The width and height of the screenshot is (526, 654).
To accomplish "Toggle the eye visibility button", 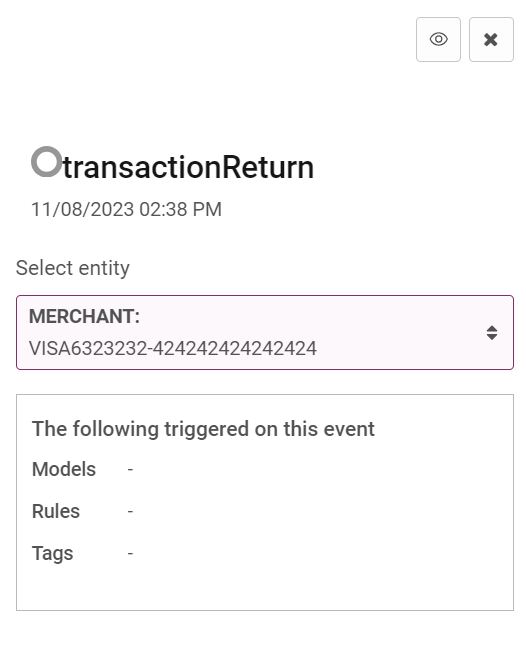I will tap(438, 40).
